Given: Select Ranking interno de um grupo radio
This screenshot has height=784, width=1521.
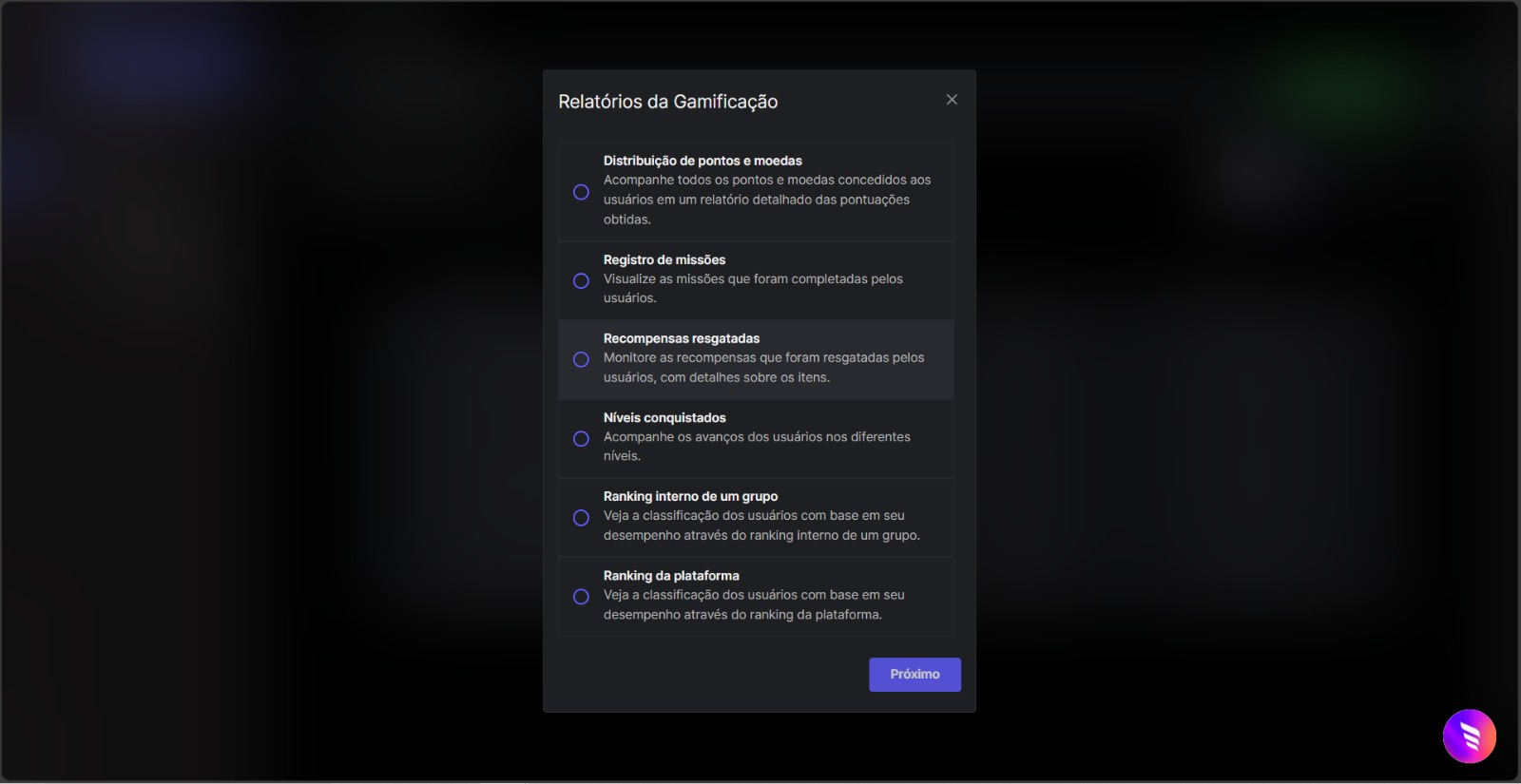Looking at the screenshot, I should tap(581, 518).
